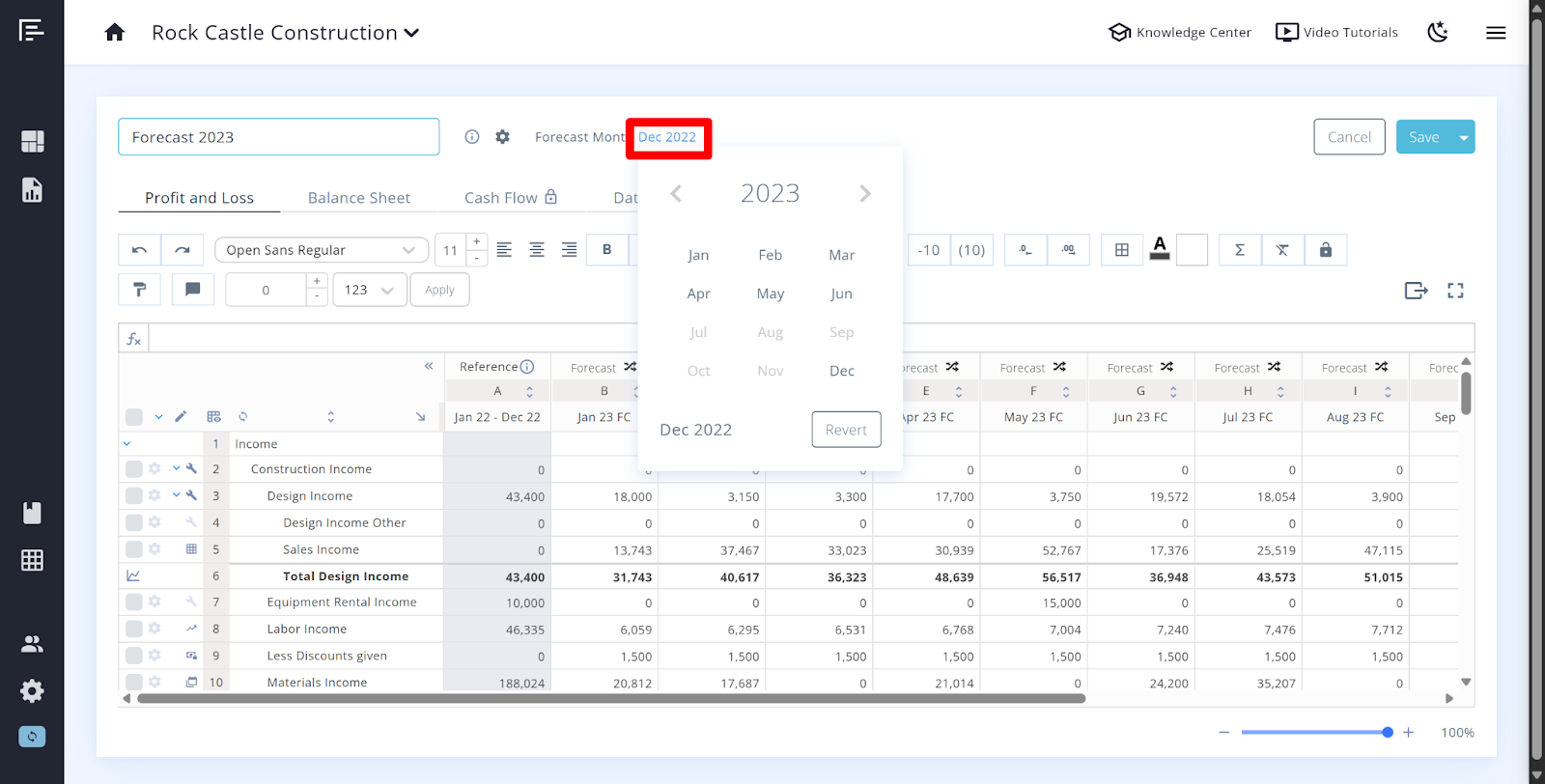Click the font color A icon

[x=1161, y=249]
